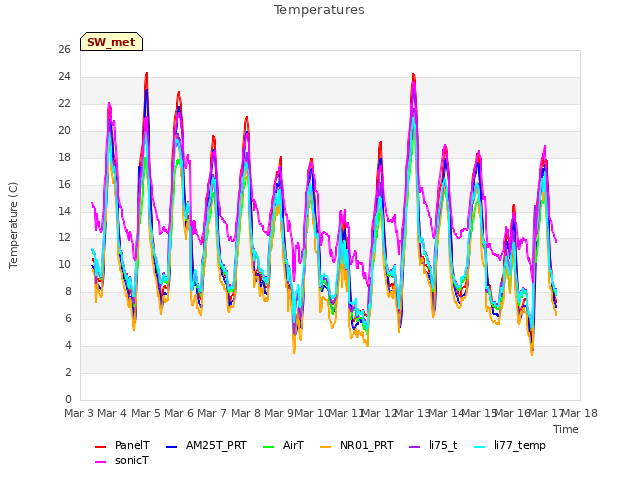Toggle AM25T_PRT legend entry

point(207,445)
